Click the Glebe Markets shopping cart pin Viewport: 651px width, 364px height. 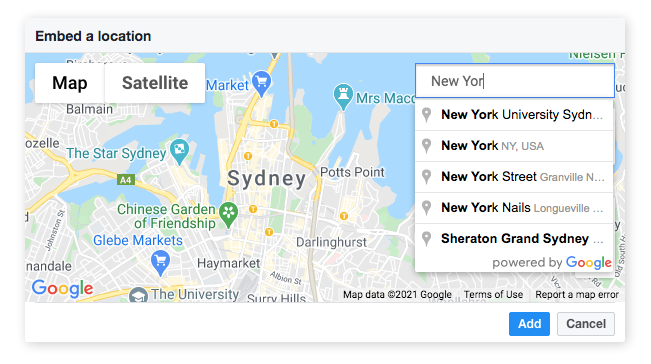(161, 262)
